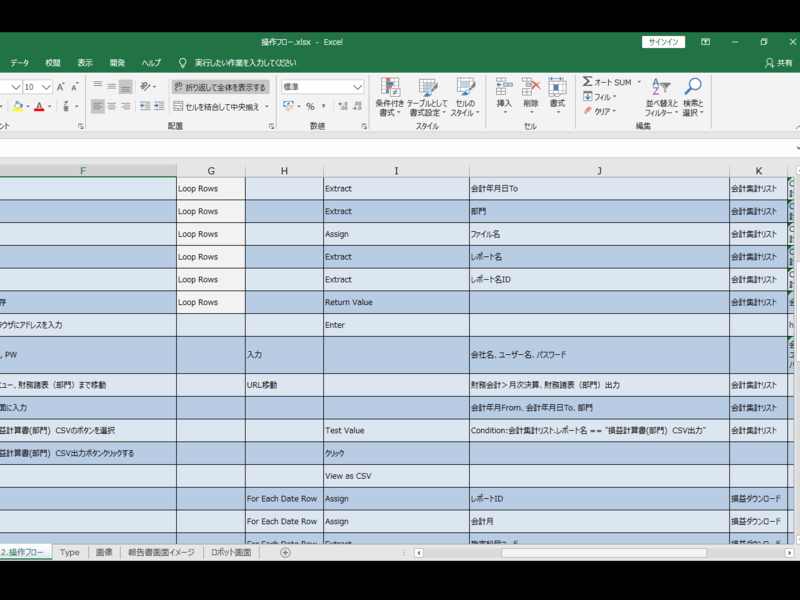
Task: Apply Percent style in the Number group
Action: (x=310, y=105)
